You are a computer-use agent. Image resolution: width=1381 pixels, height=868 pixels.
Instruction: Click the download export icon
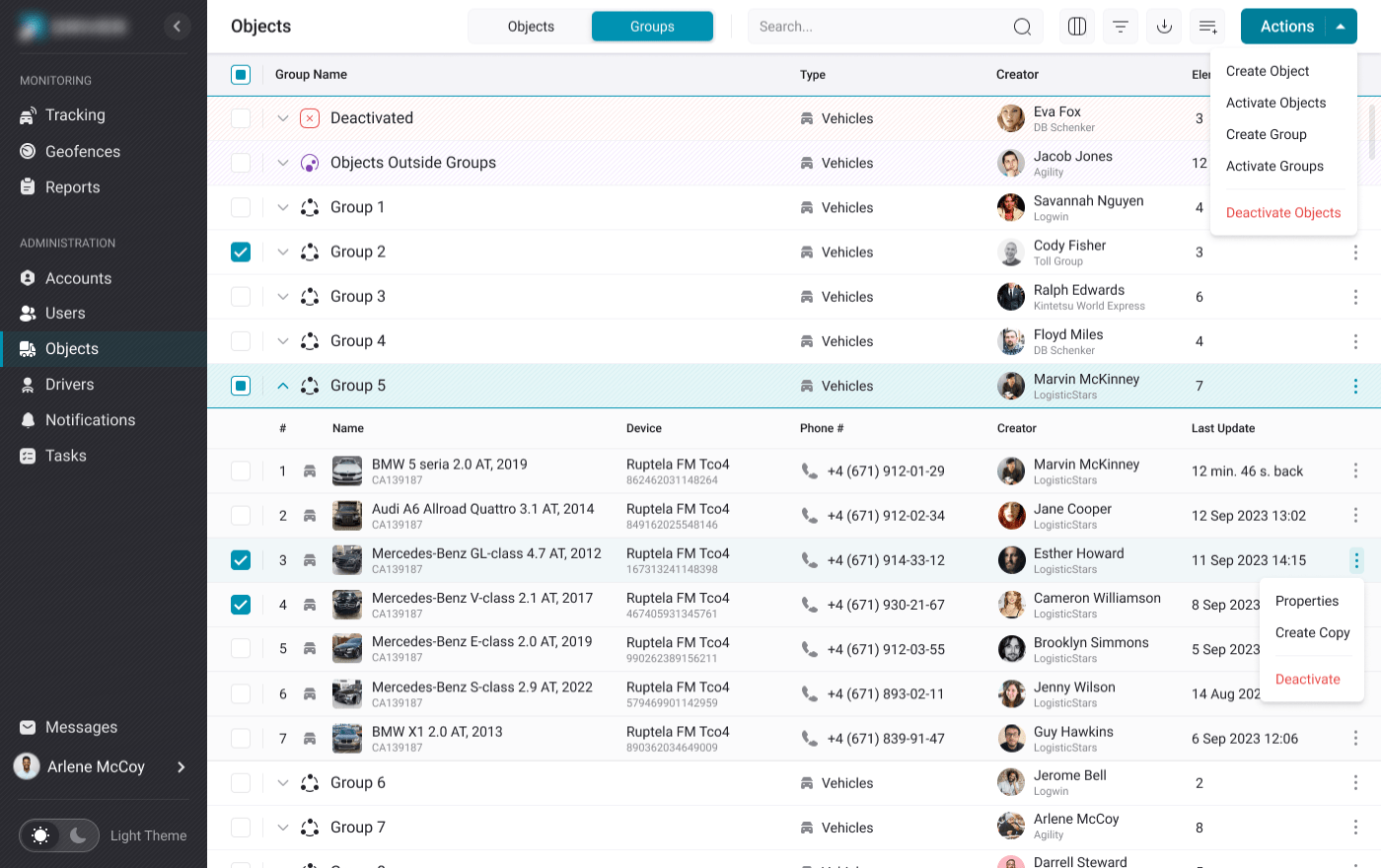[1164, 27]
